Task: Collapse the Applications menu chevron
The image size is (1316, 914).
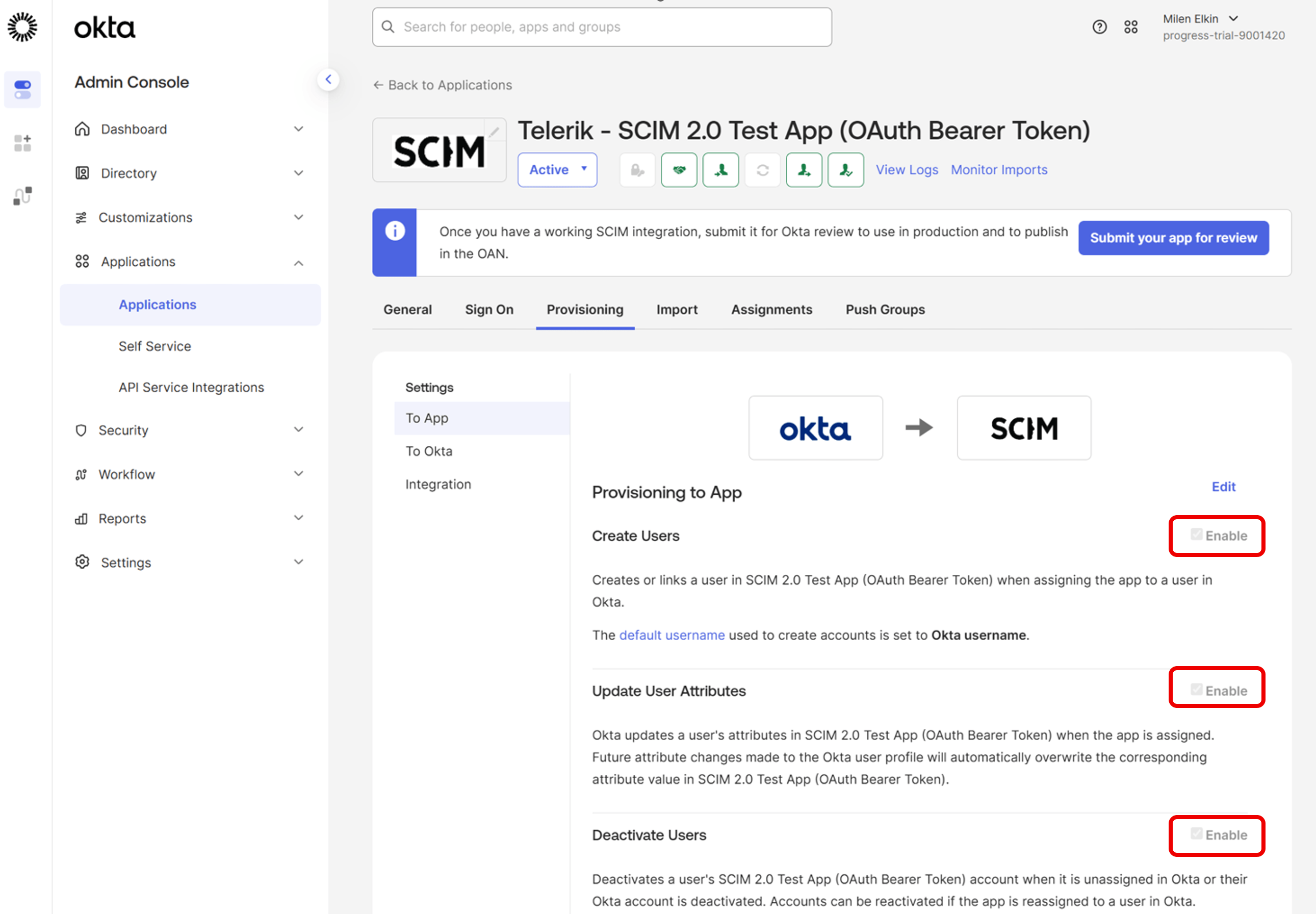Action: pyautogui.click(x=299, y=263)
